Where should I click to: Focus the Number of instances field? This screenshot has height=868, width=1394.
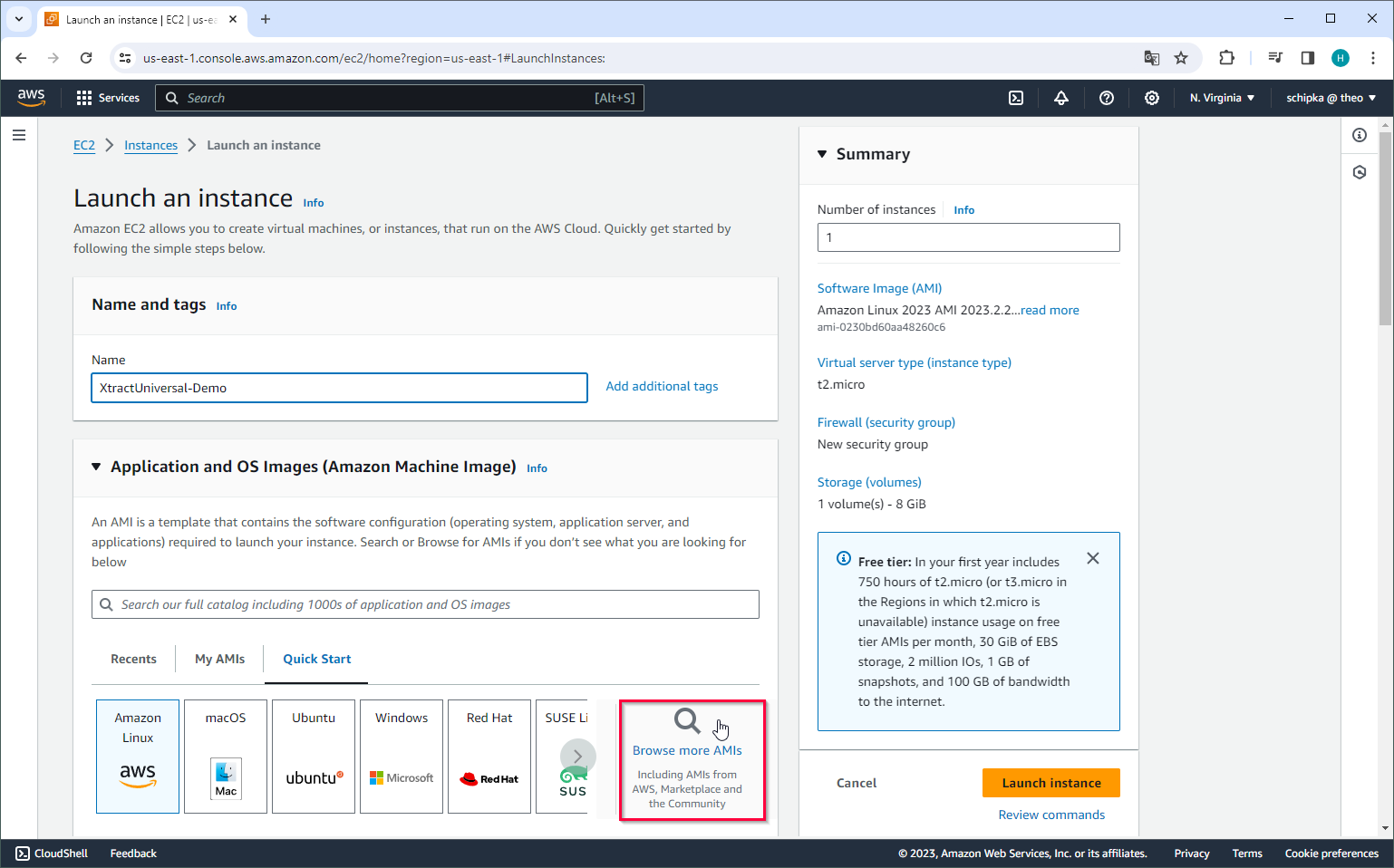pyautogui.click(x=968, y=237)
